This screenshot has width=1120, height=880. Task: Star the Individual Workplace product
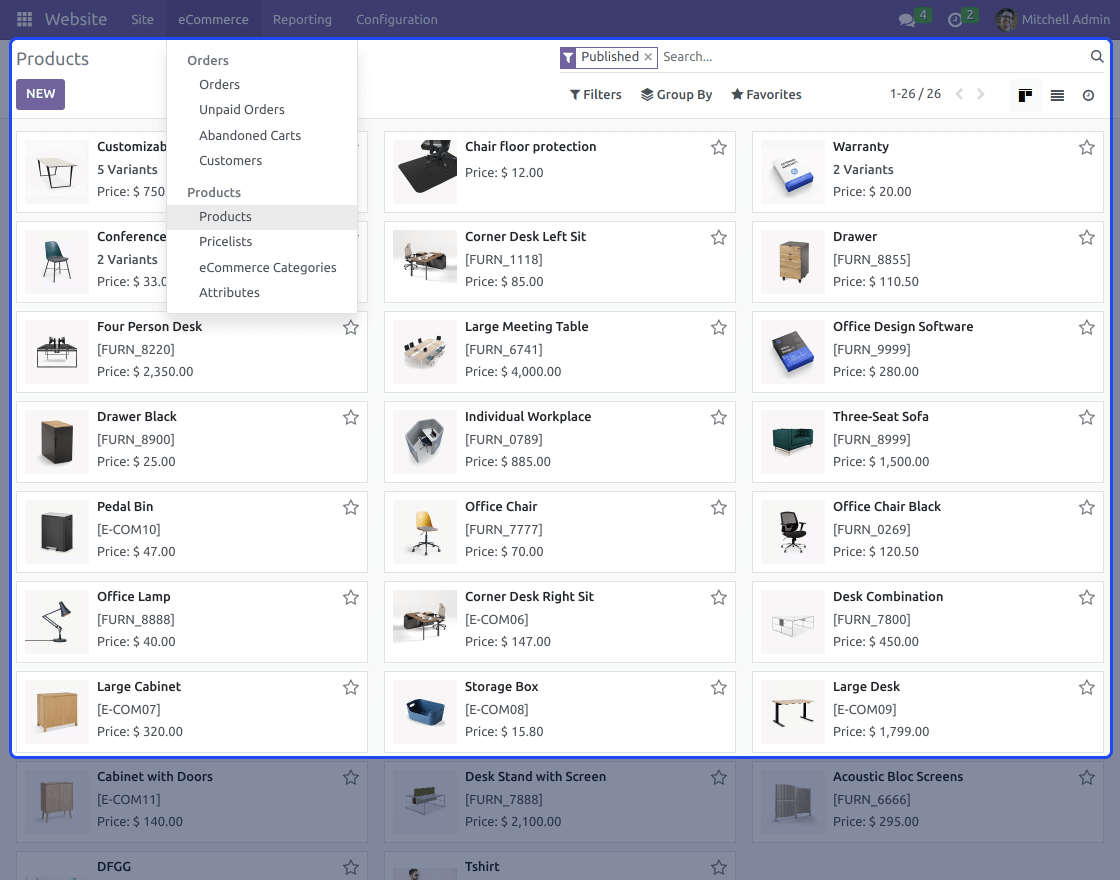(719, 418)
